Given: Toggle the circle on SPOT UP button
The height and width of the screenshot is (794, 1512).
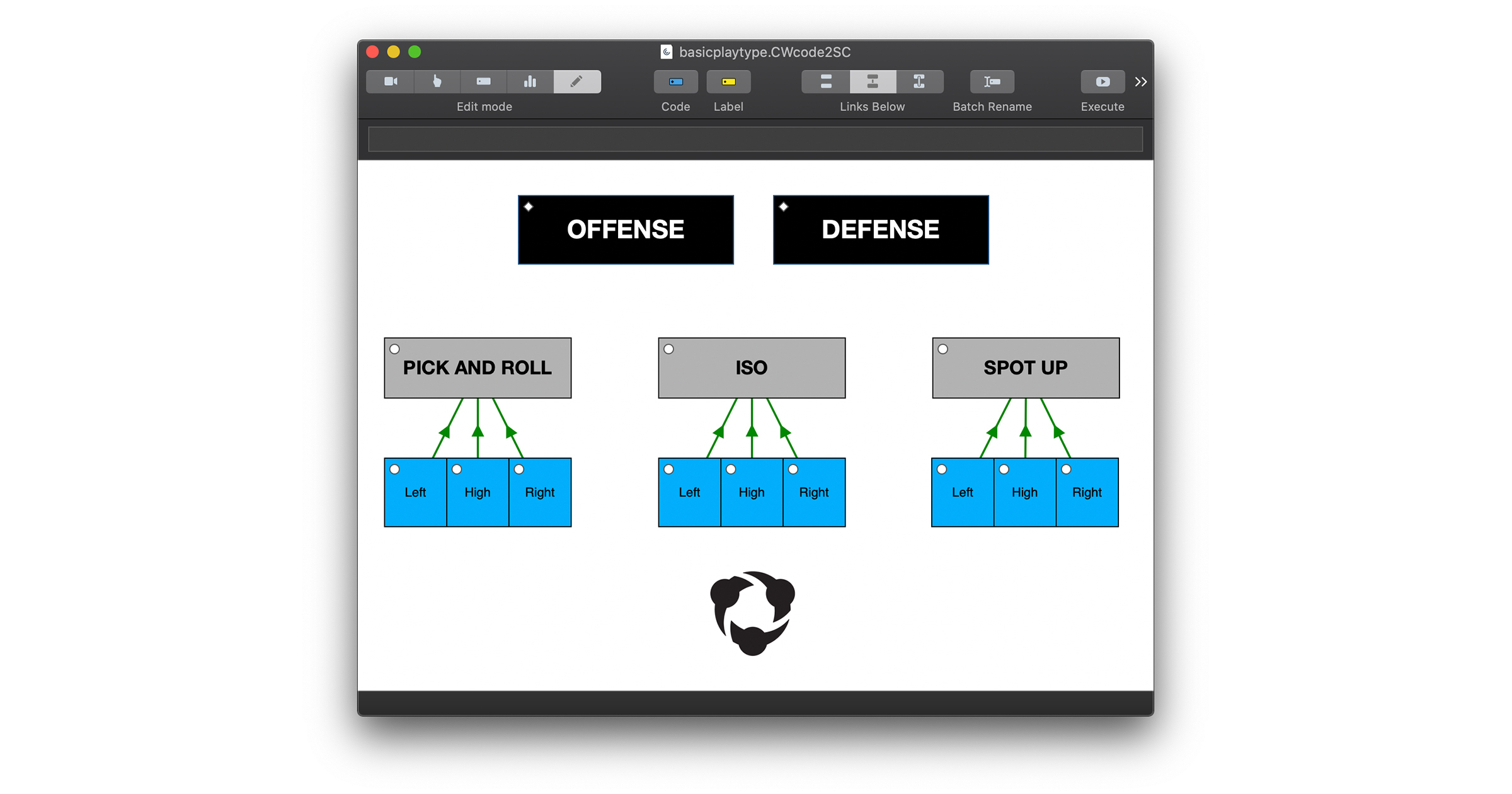Looking at the screenshot, I should (x=943, y=348).
